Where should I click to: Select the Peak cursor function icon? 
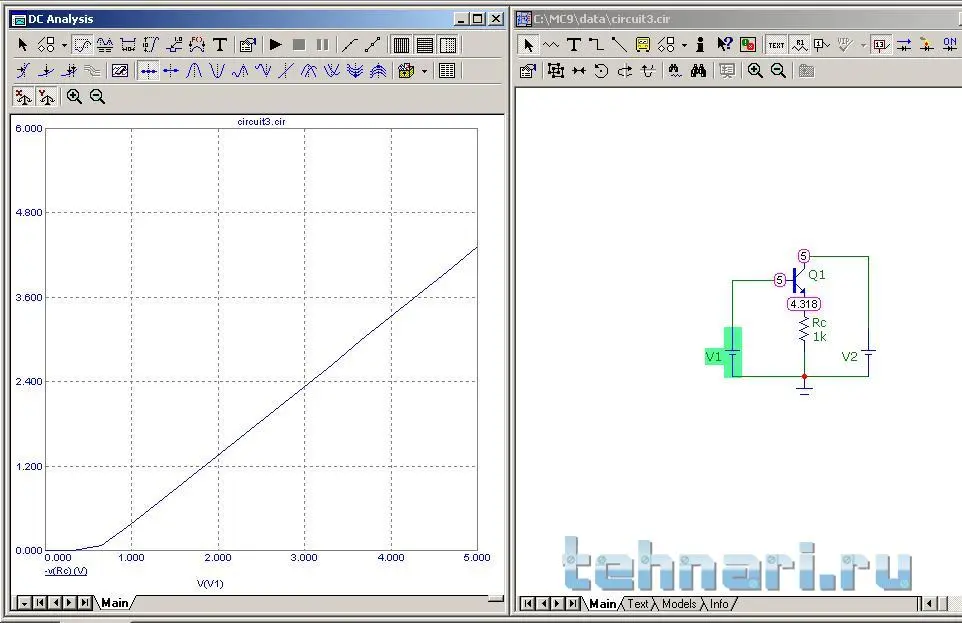tap(194, 71)
